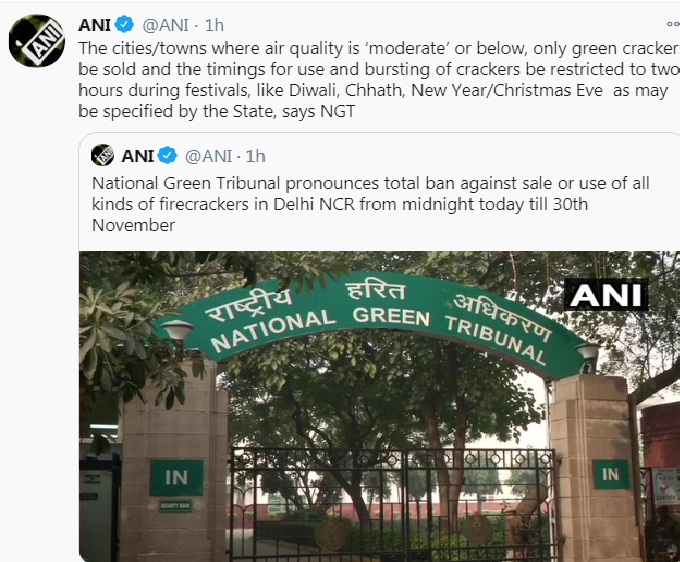Screen dimensions: 680x562
Task: Click the @ANI handle inside quoted tweet
Action: [x=208, y=156]
